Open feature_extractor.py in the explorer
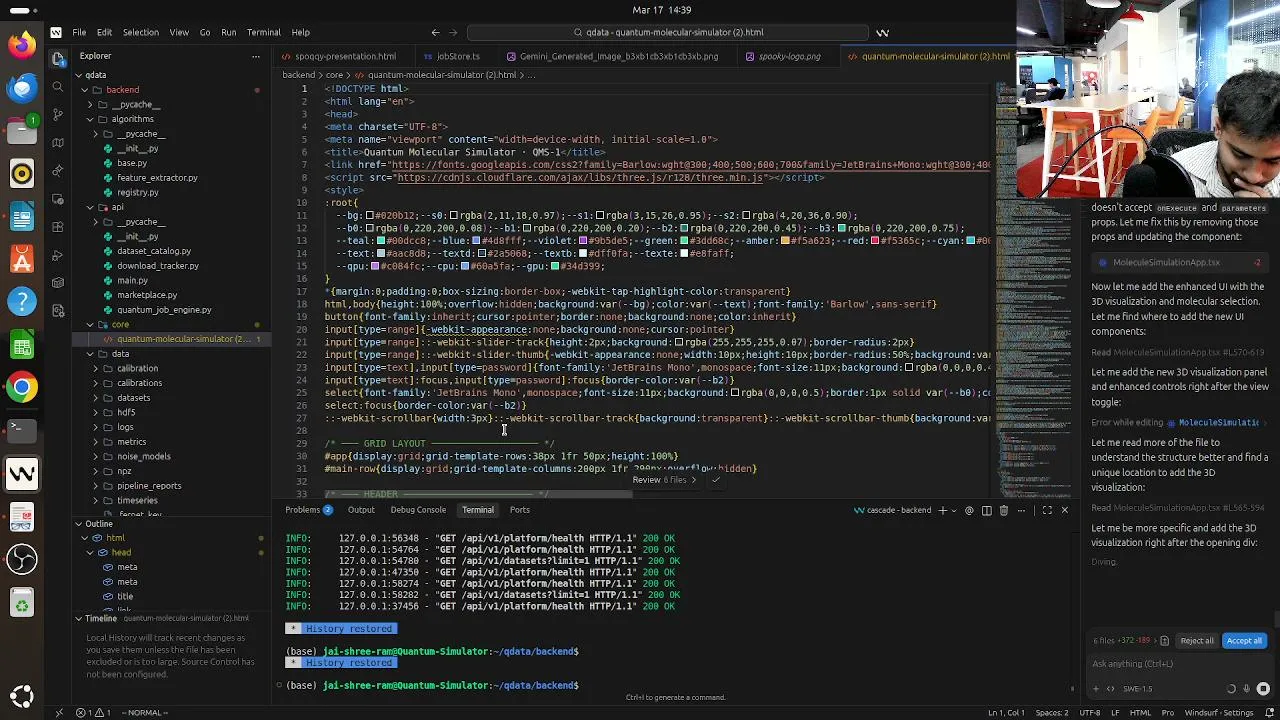Screen dimensions: 1280x720 click(x=157, y=178)
